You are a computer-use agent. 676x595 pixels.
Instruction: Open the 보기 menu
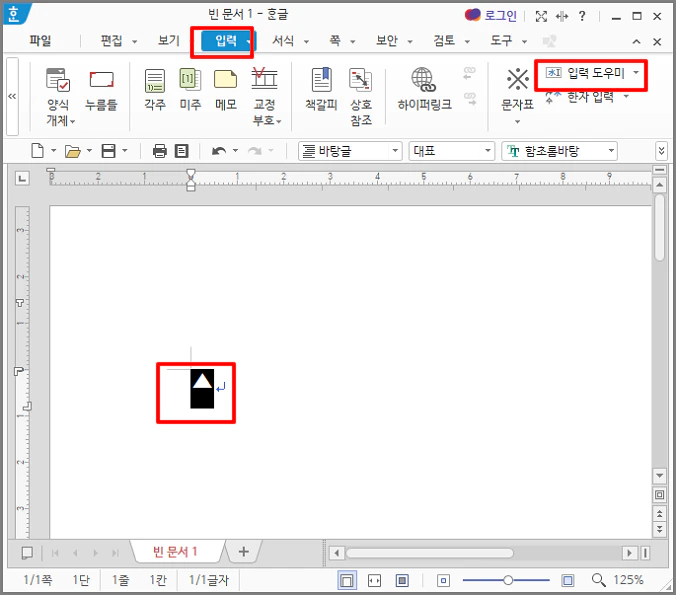tap(169, 41)
